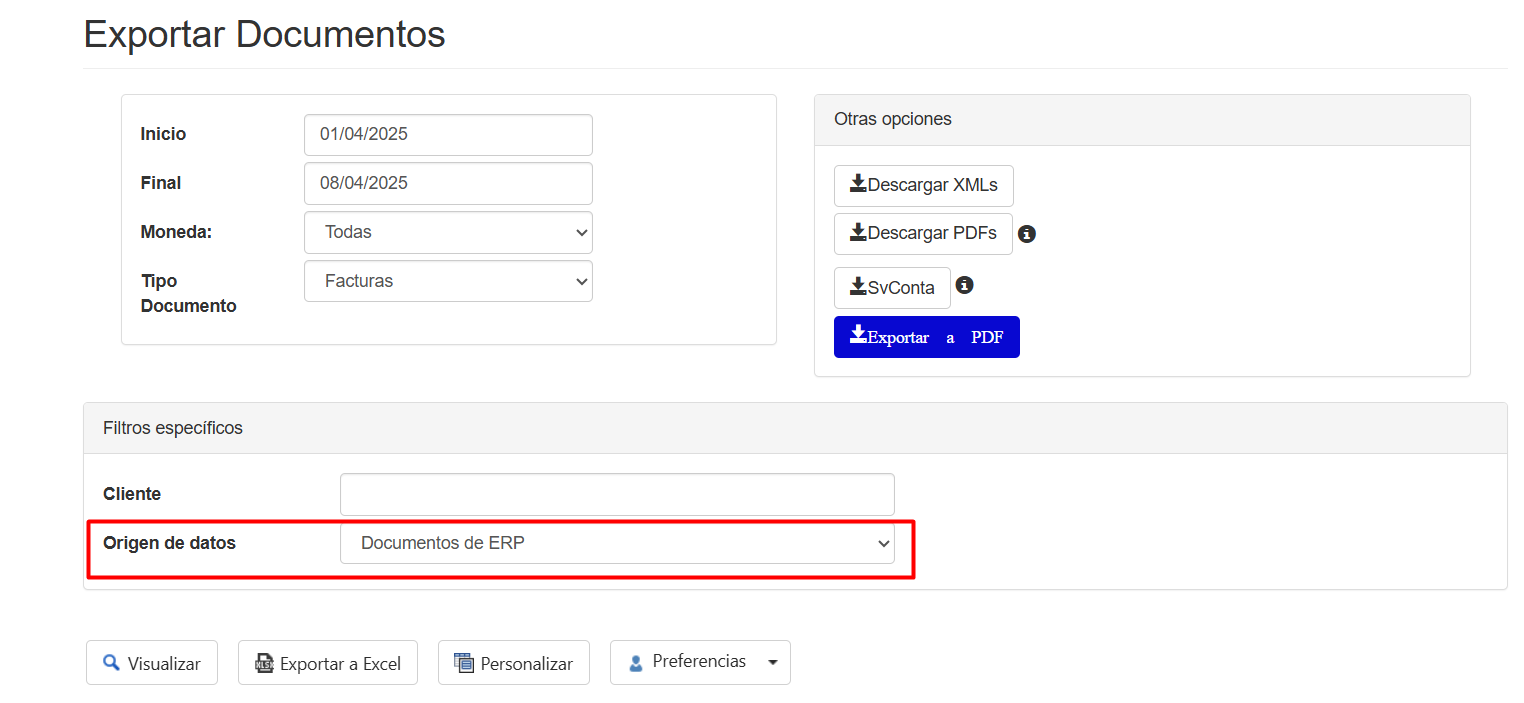The image size is (1524, 703).
Task: Click the info icon beside SvConta
Action: coord(964,285)
